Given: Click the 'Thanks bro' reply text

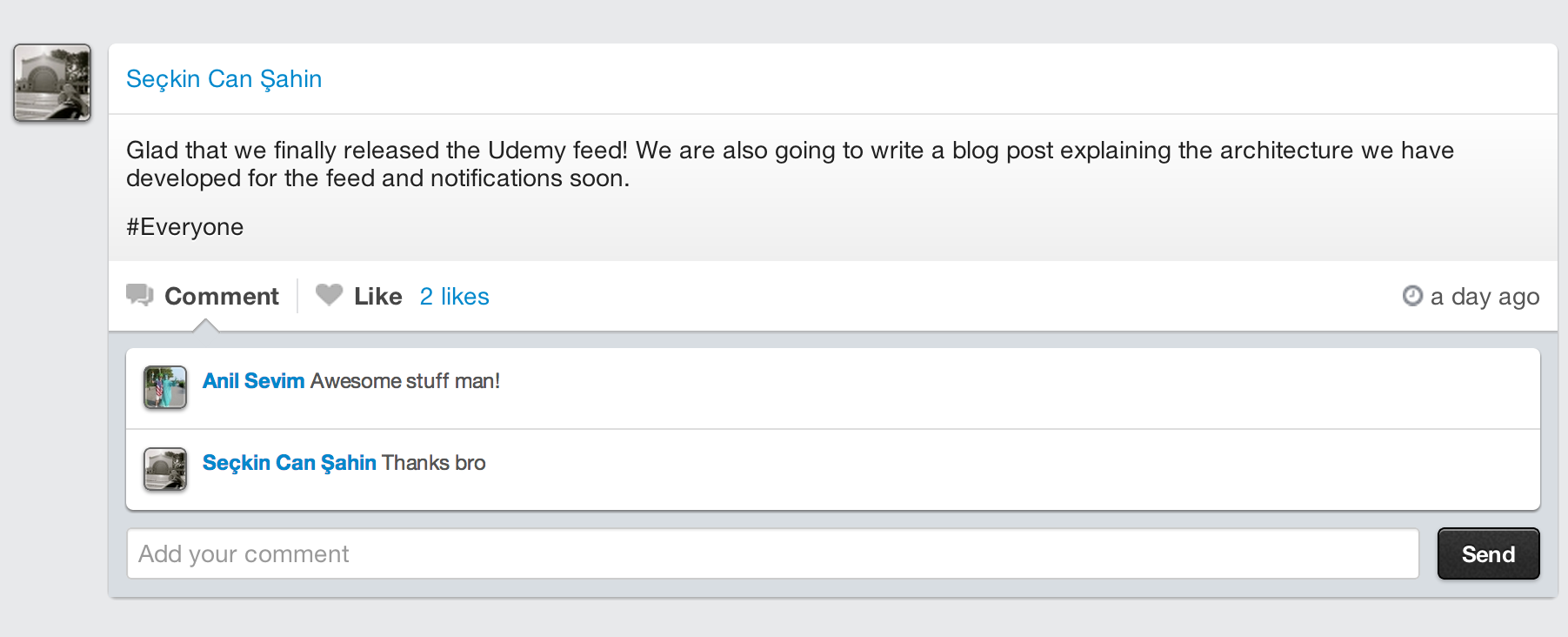Looking at the screenshot, I should coord(434,463).
